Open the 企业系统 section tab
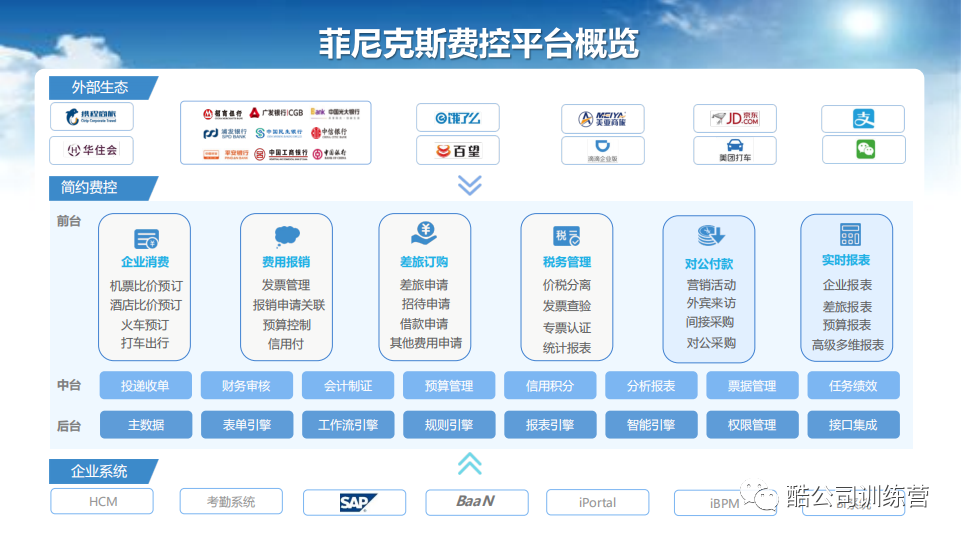The image size is (961, 539). click(99, 471)
